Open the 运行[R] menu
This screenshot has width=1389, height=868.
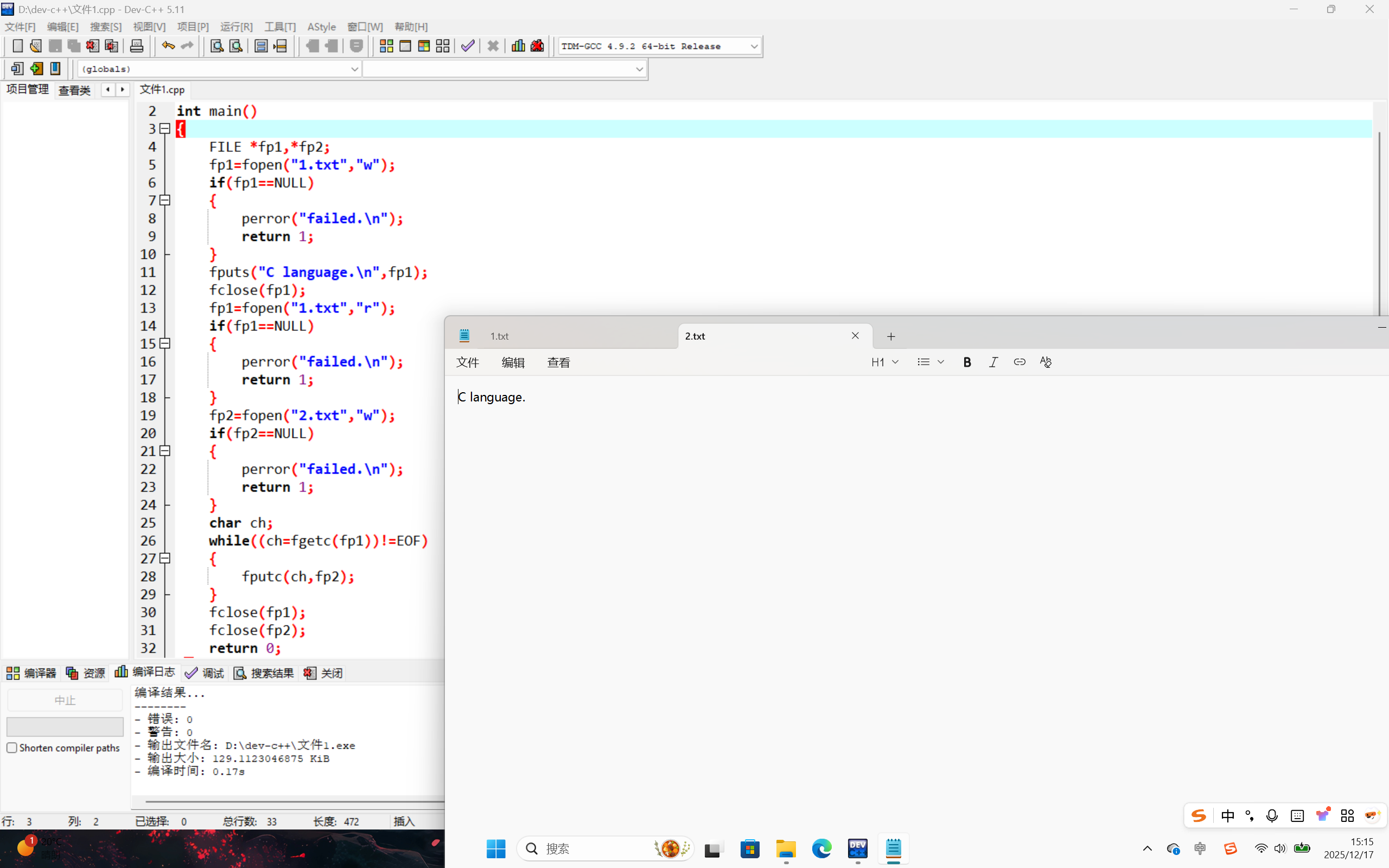click(236, 27)
